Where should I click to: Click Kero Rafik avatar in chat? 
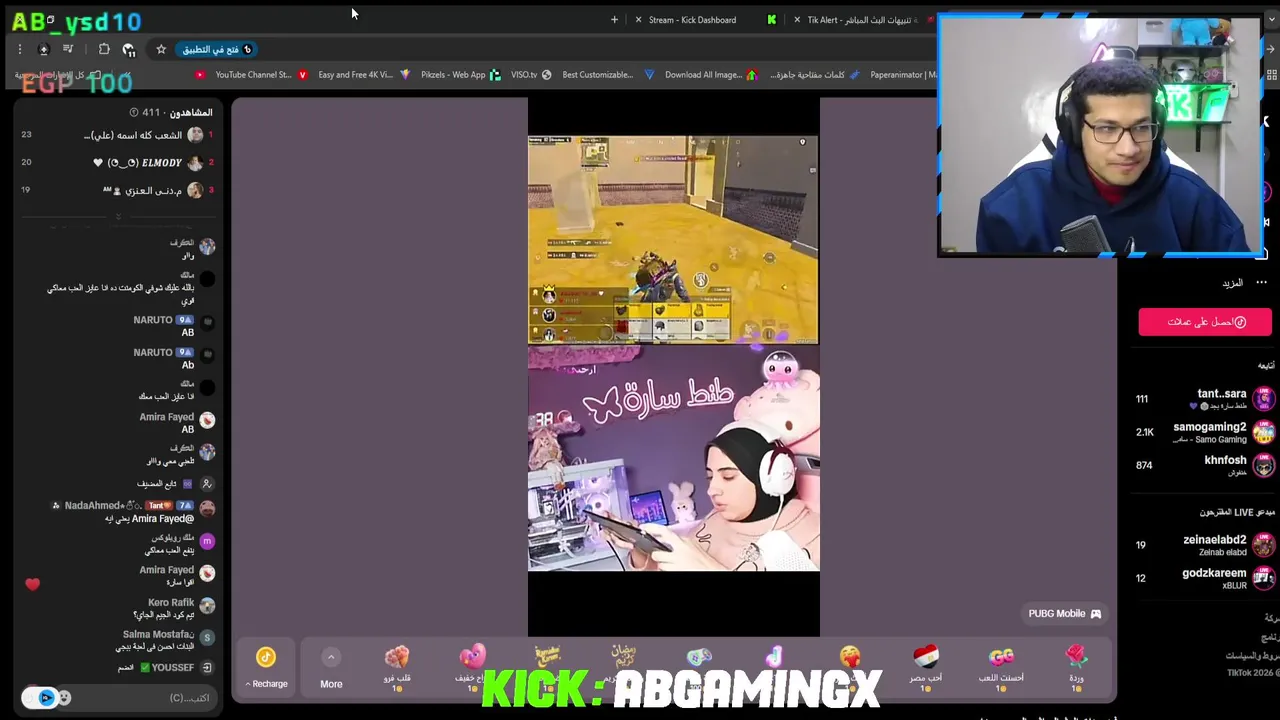tap(207, 606)
